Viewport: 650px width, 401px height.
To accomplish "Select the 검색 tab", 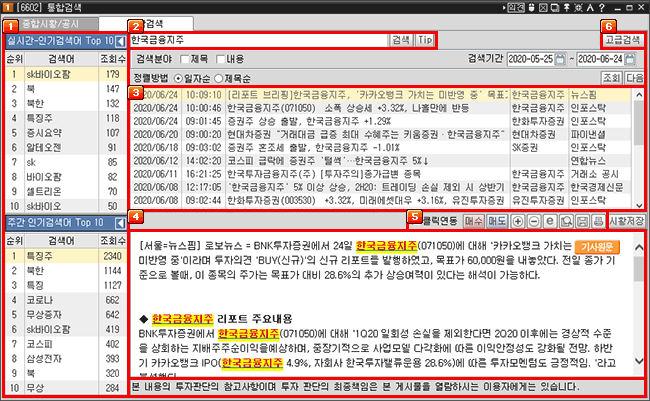I will click(x=146, y=24).
